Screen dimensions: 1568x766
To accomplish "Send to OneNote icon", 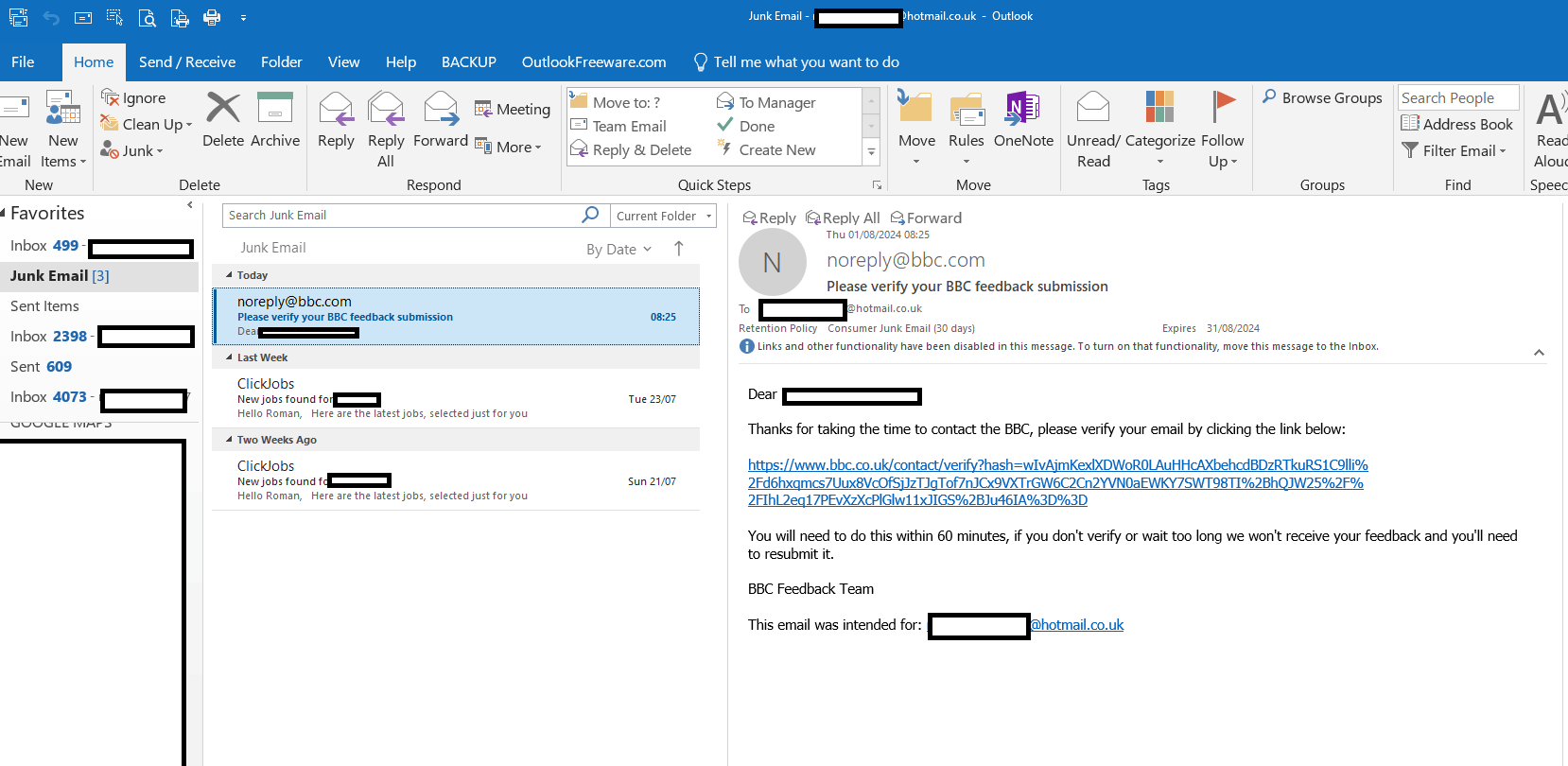I will tap(1023, 108).
